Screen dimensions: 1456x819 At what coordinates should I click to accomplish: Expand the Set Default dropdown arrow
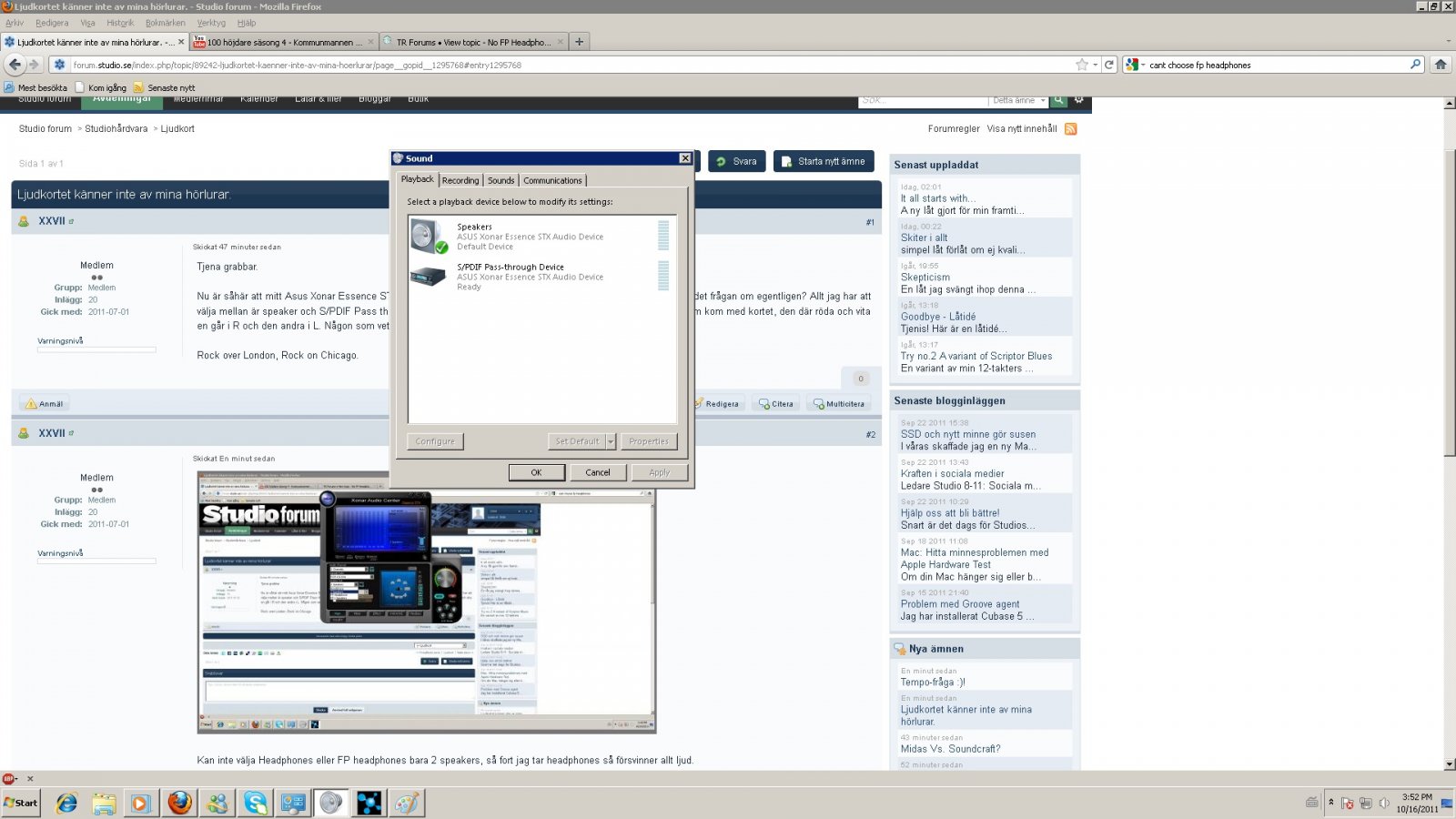coord(611,441)
